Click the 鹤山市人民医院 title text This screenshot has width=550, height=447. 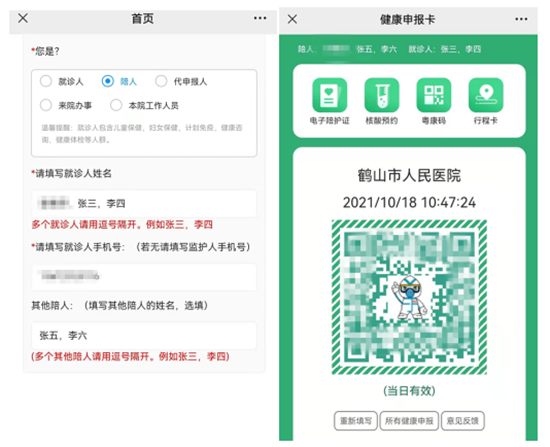point(409,175)
